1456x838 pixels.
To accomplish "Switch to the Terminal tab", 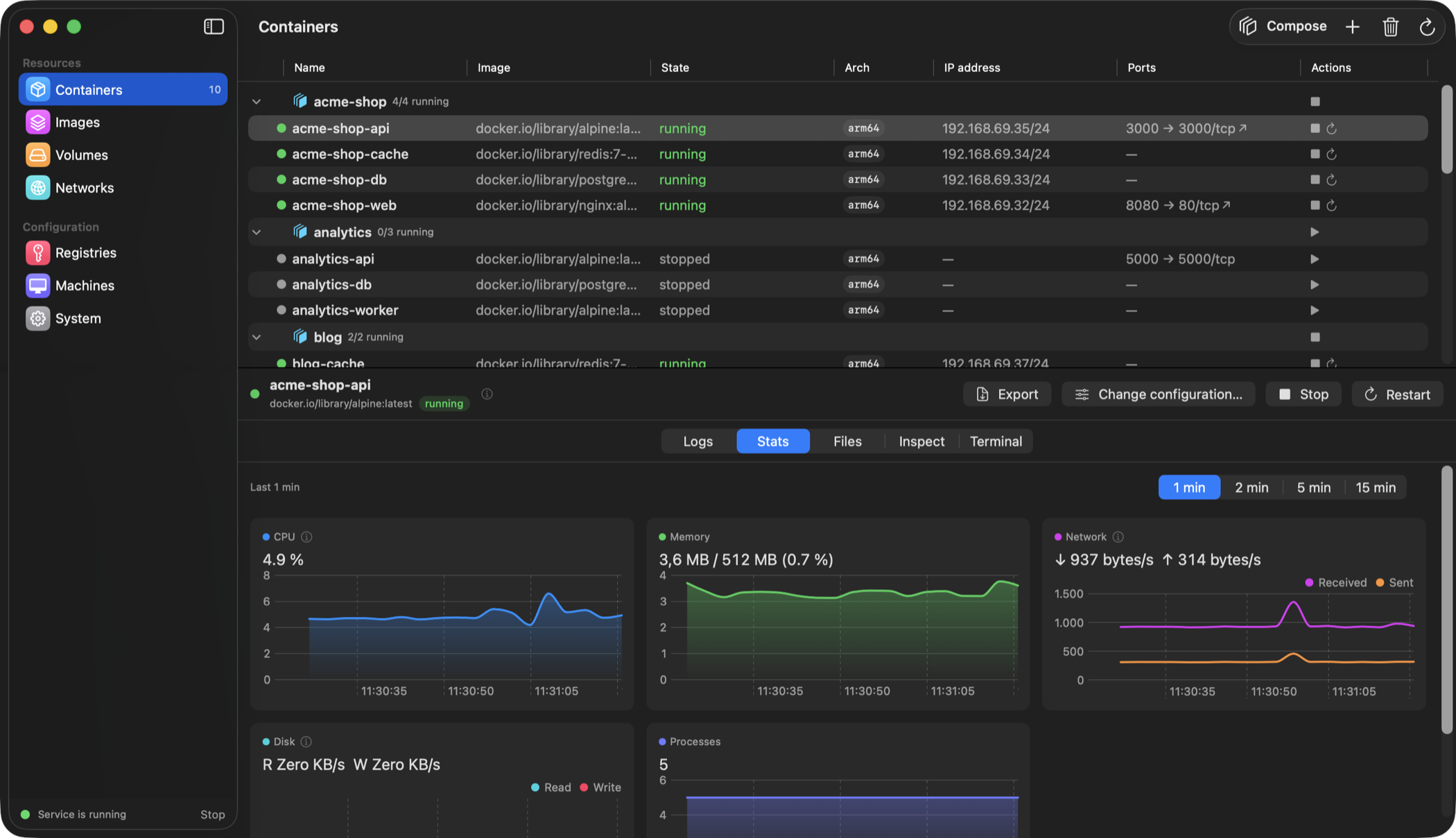I will pyautogui.click(x=996, y=442).
